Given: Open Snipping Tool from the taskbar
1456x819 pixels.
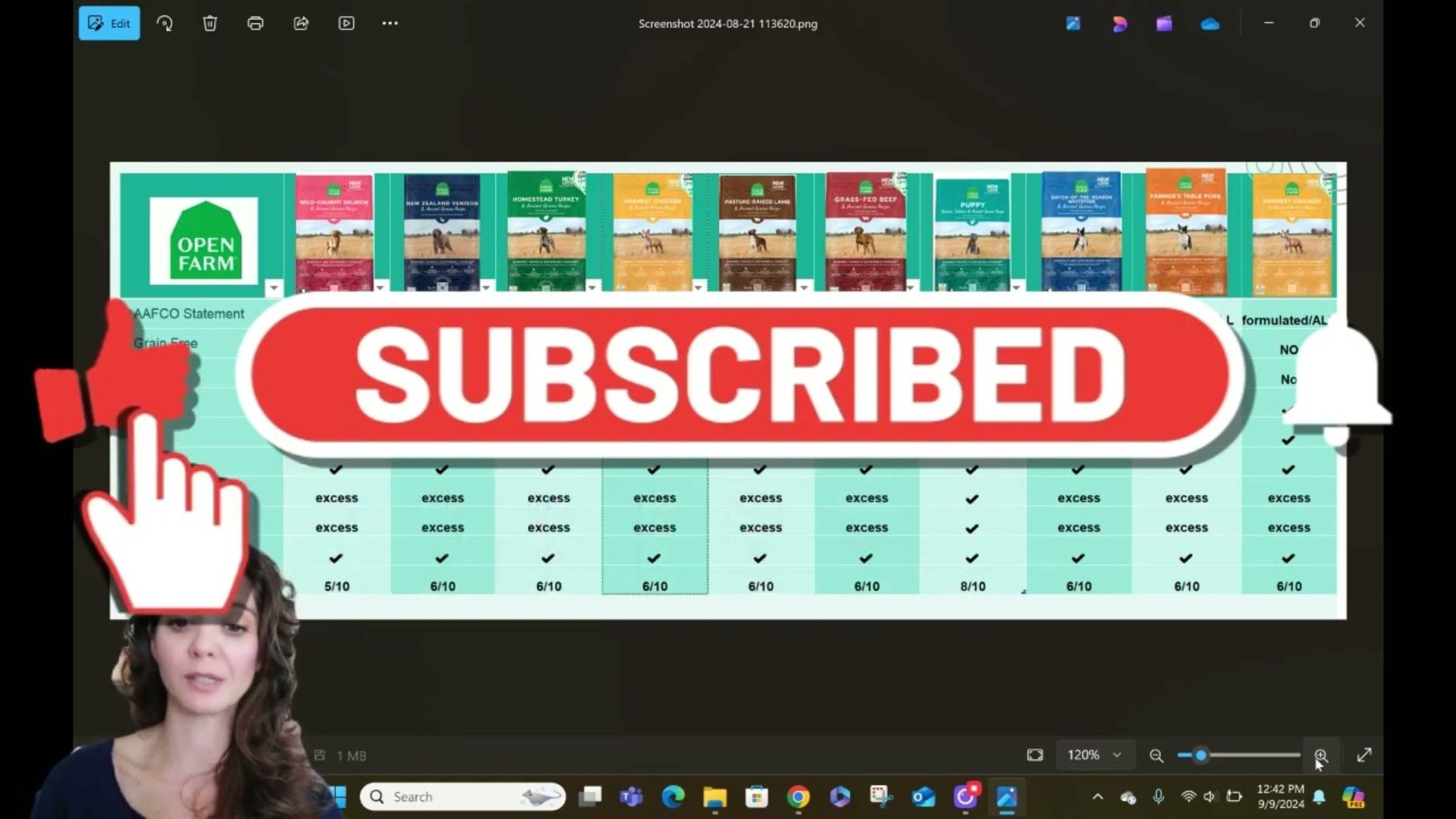Looking at the screenshot, I should [x=881, y=797].
